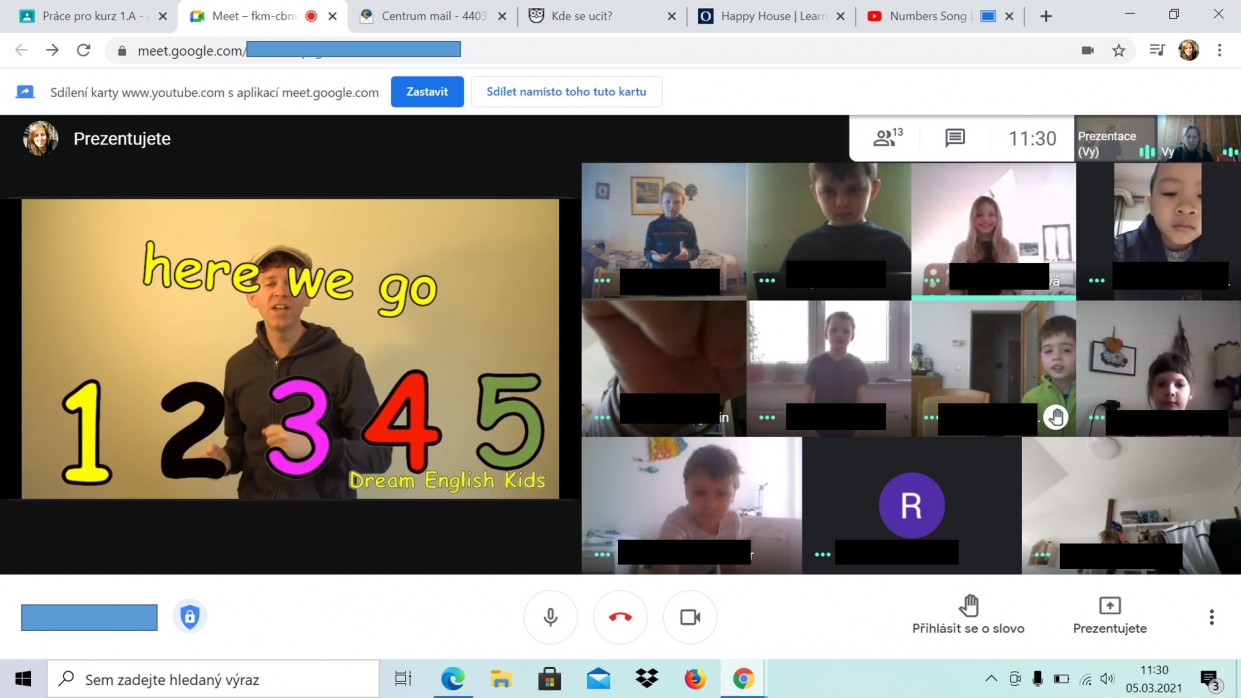Hang up the Meet call
Viewport: 1241px width, 698px height.
[x=620, y=617]
